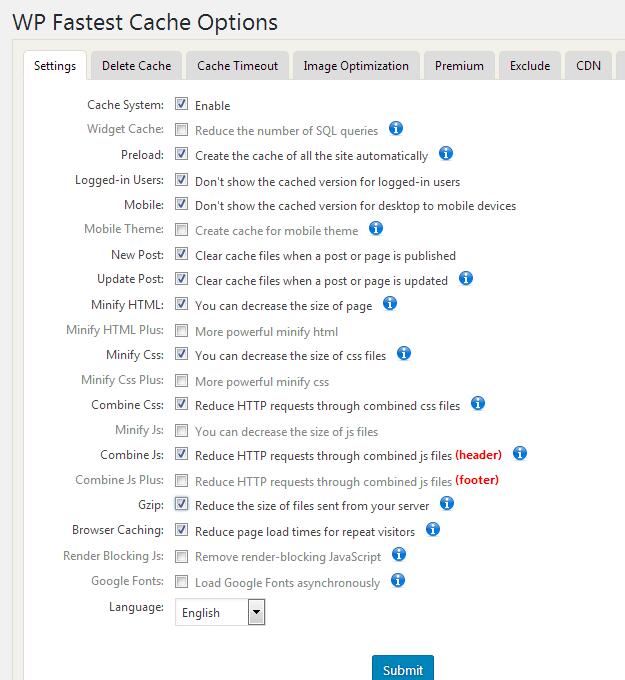Click 'Remove render-blocking JavaScript' text
This screenshot has width=625, height=680.
288,556
